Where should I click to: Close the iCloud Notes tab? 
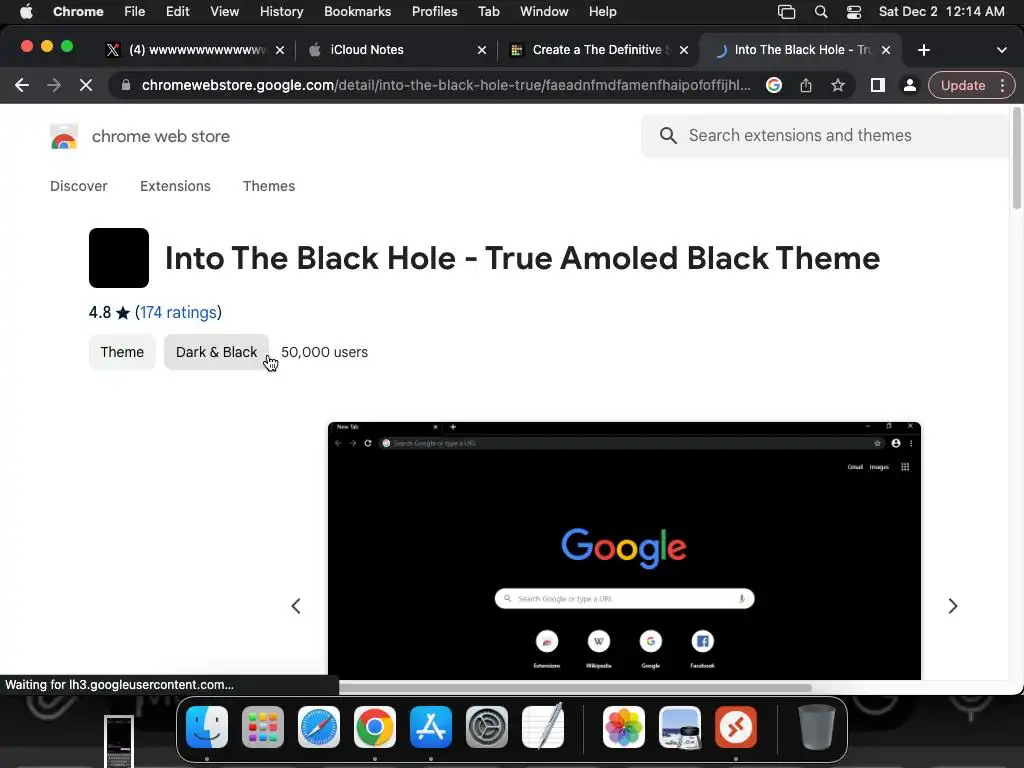482,50
